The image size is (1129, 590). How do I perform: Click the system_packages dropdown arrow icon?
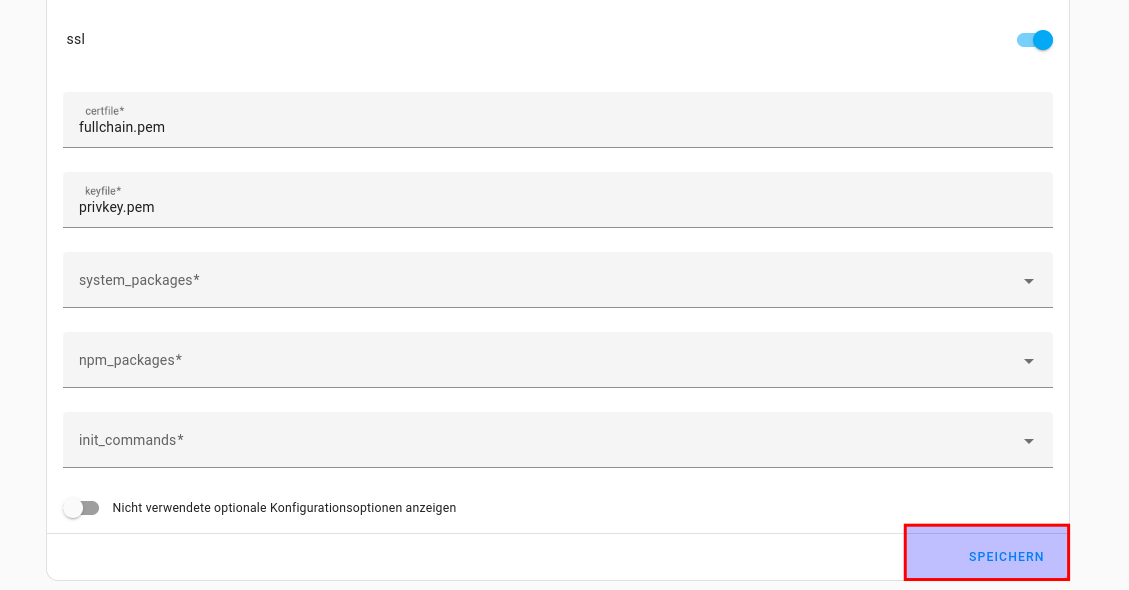tap(1029, 281)
